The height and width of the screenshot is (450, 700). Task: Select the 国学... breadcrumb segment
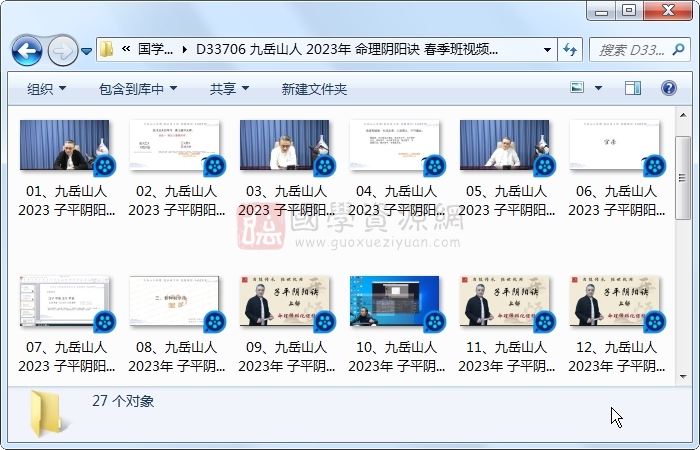[155, 49]
